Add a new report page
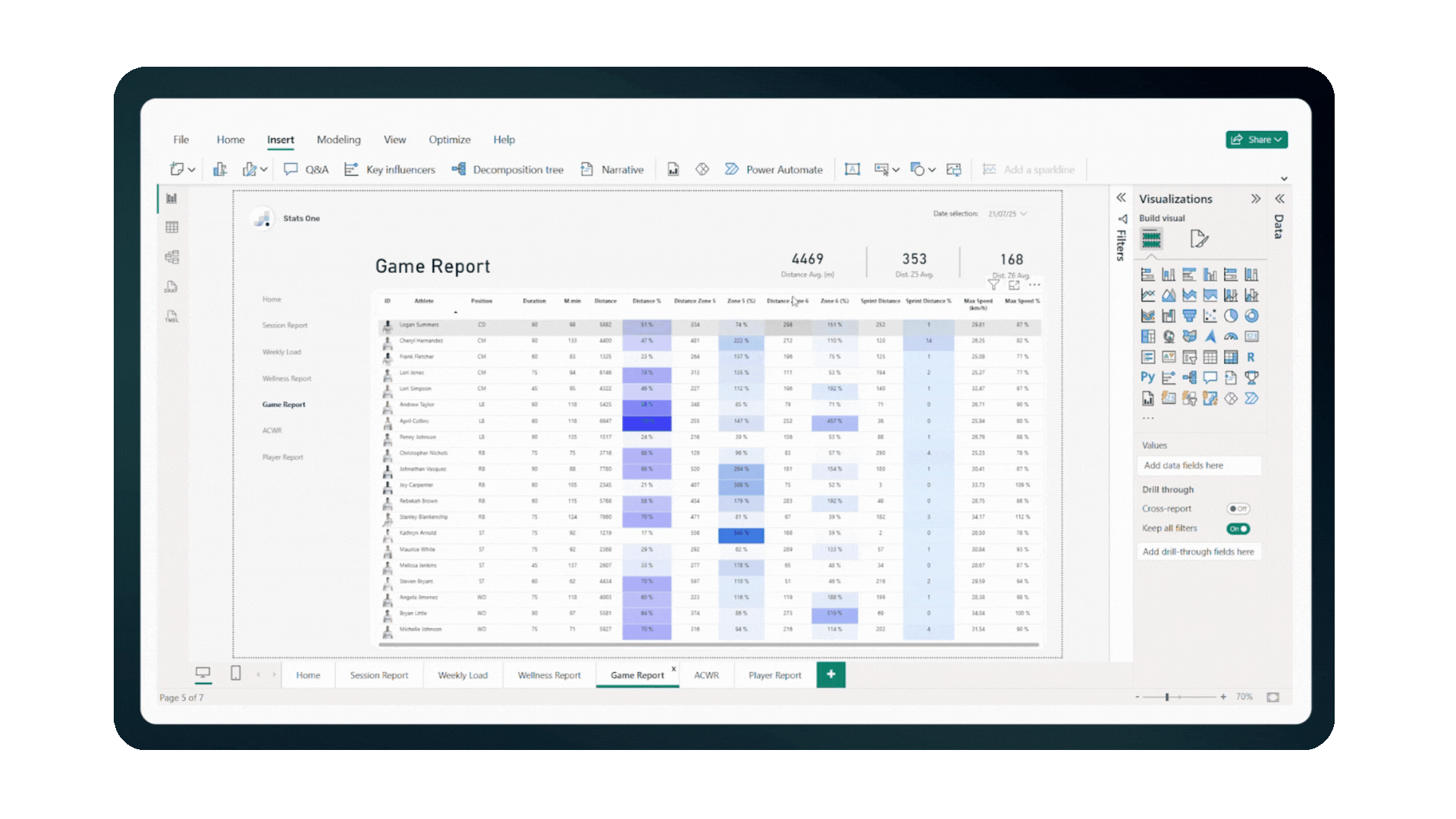 [x=831, y=674]
